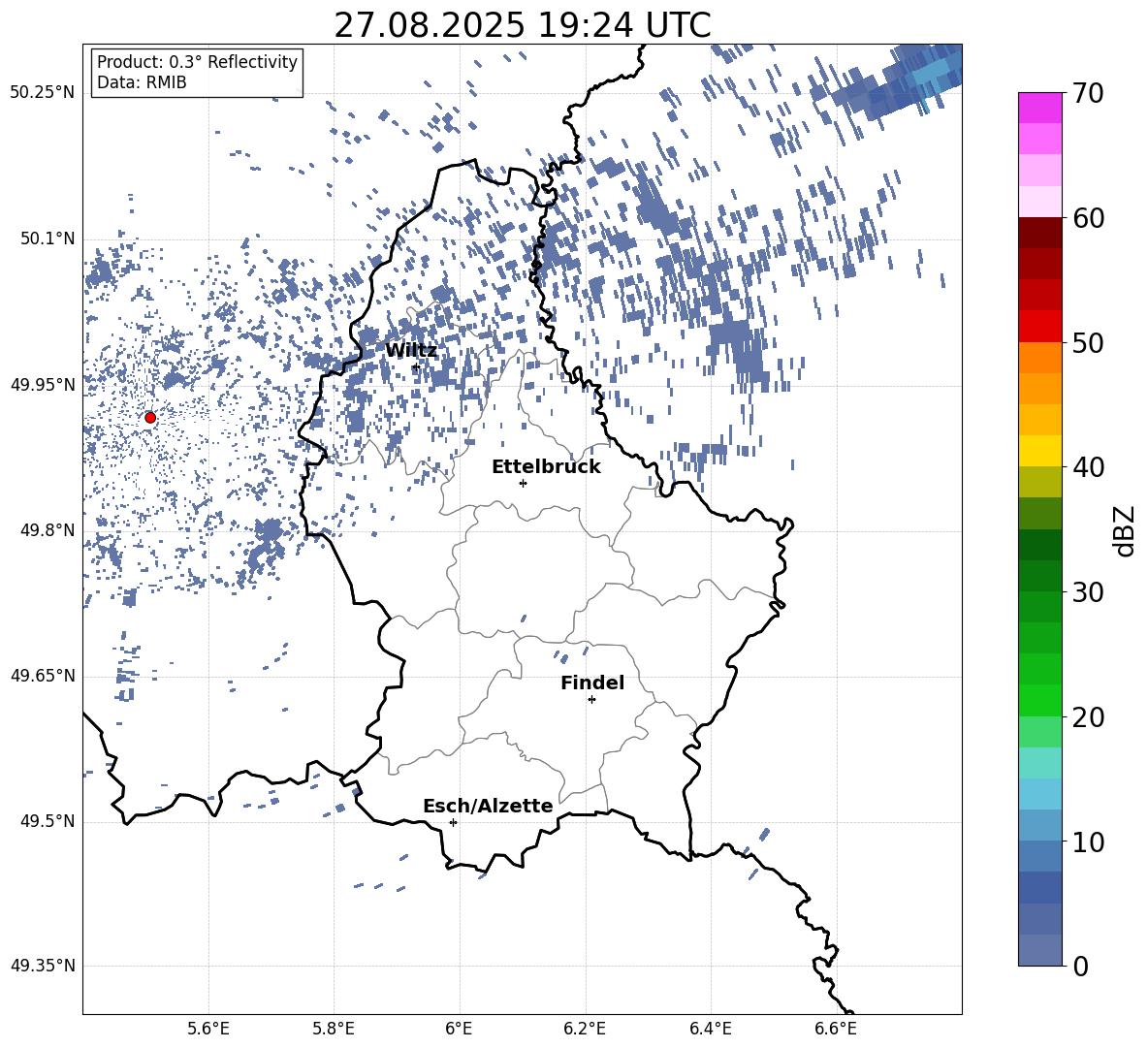1148x1048 pixels.
Task: Click the Esch/Alzette station cross marker
Action: pos(453,822)
